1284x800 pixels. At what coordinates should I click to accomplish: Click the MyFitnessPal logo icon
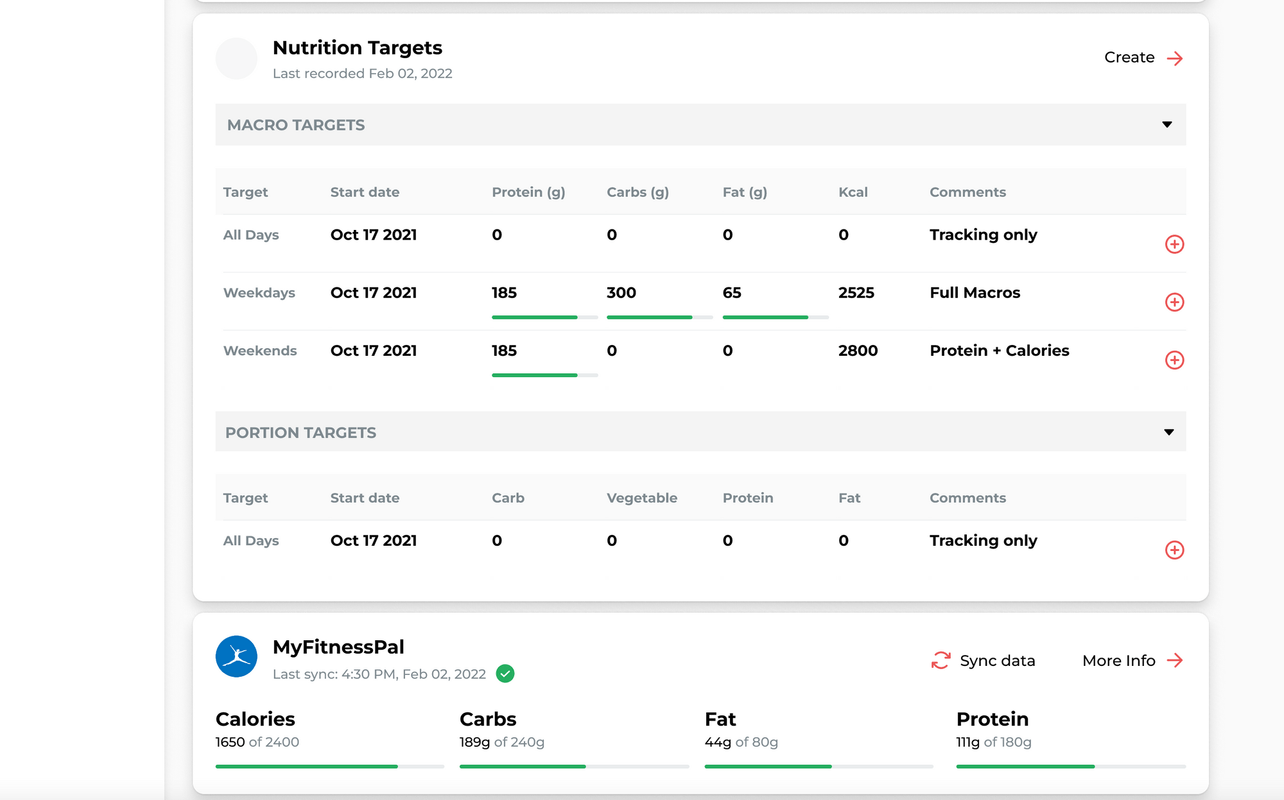coord(237,657)
